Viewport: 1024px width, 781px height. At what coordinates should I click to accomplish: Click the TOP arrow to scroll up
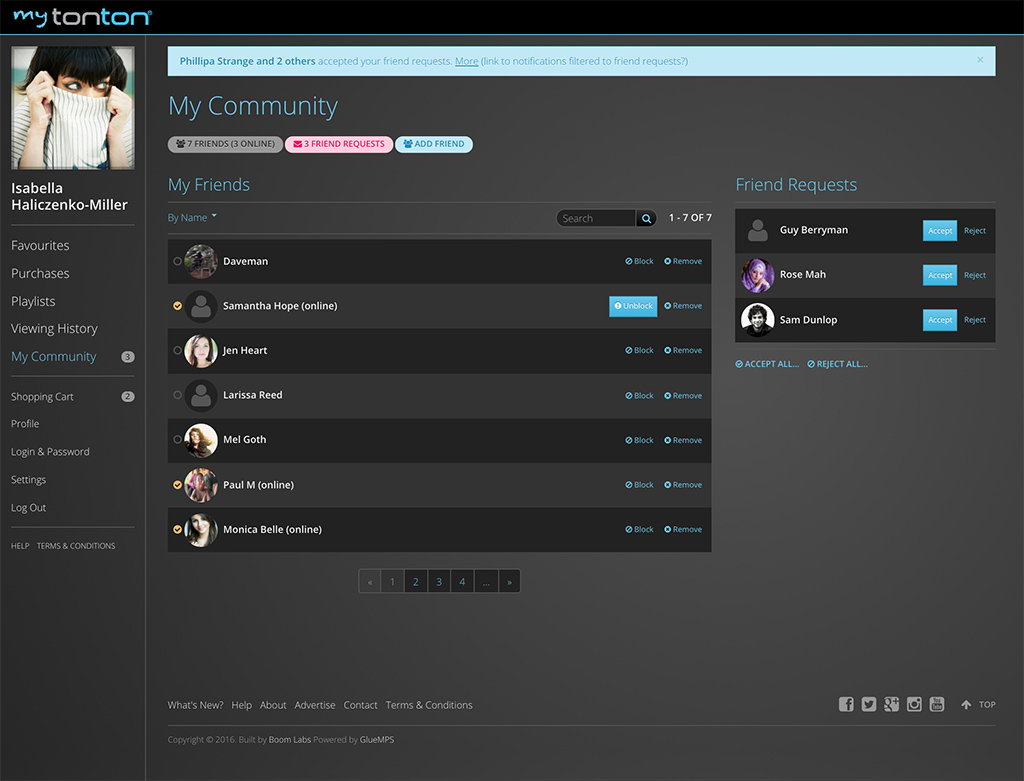(x=978, y=705)
